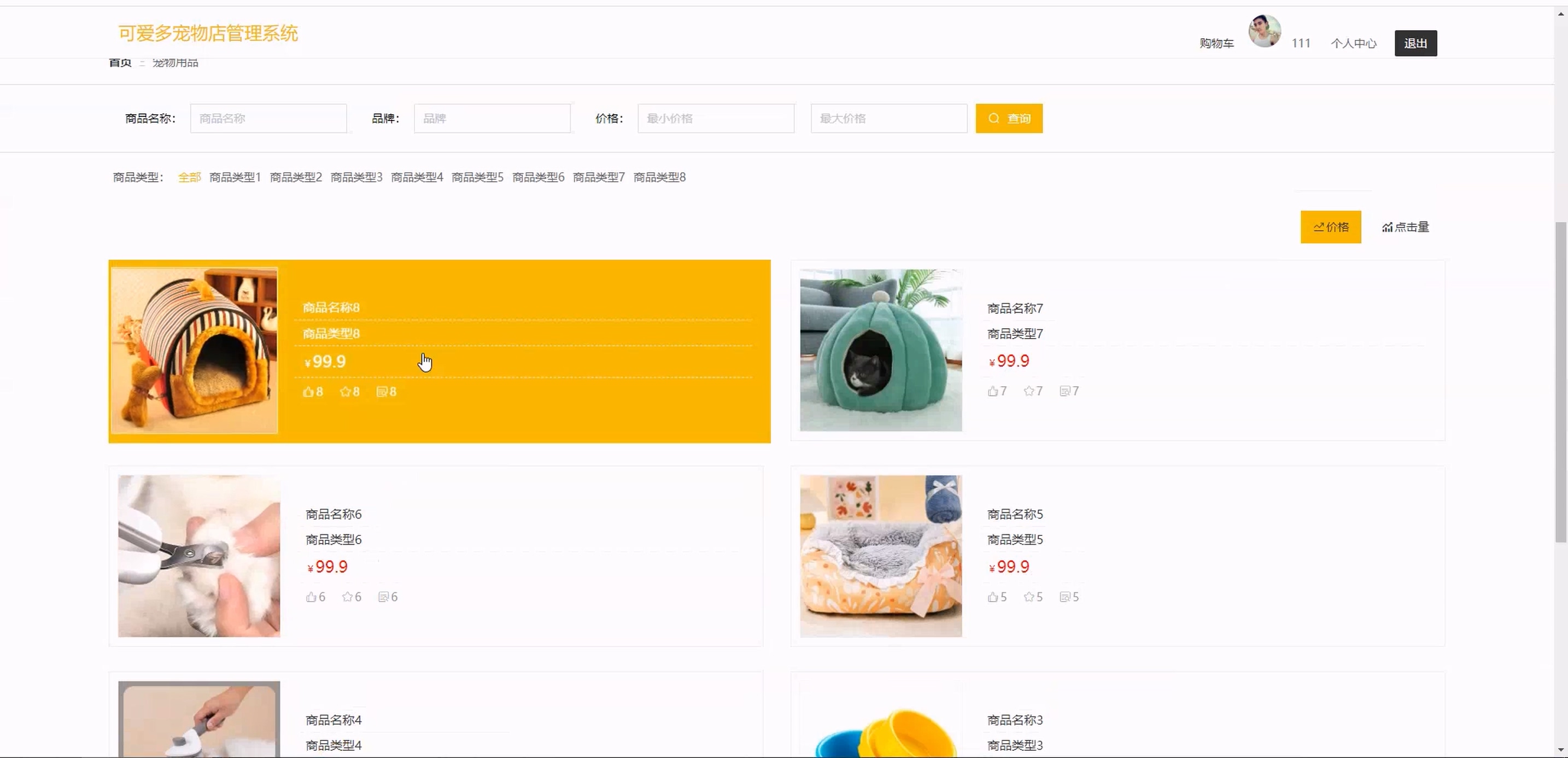1568x758 pixels.
Task: Go to 个人中心 page
Action: coord(1353,43)
